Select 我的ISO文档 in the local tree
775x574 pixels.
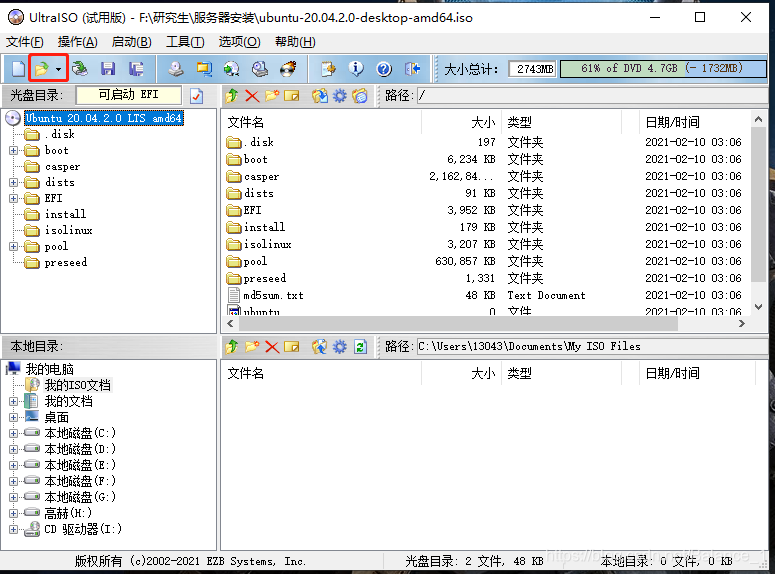(x=78, y=385)
